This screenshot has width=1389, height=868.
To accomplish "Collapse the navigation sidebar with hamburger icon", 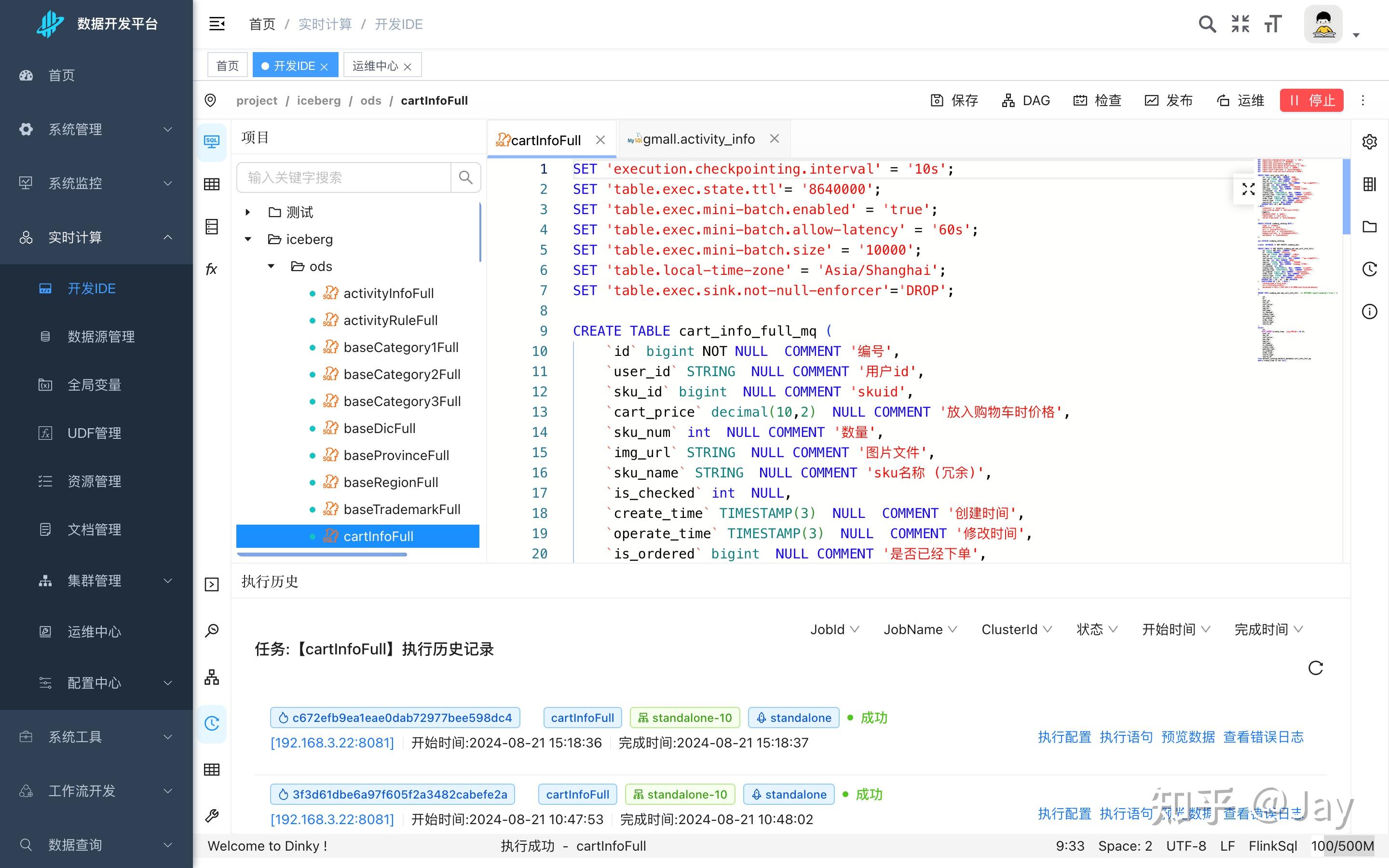I will [217, 24].
